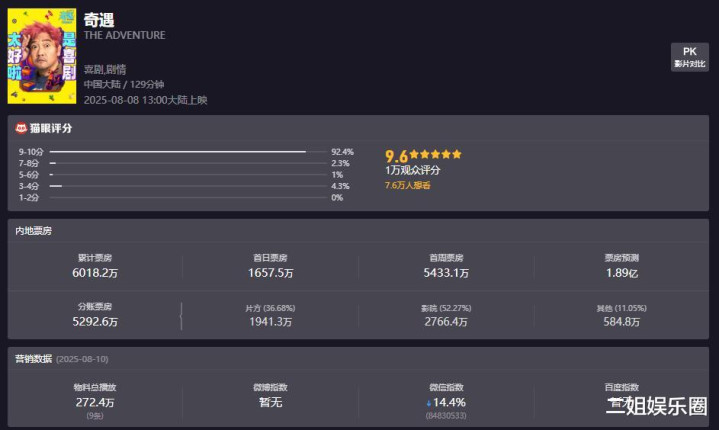The height and width of the screenshot is (430, 719).
Task: Click 累计票房 value 6018.2万
Action: [95, 273]
